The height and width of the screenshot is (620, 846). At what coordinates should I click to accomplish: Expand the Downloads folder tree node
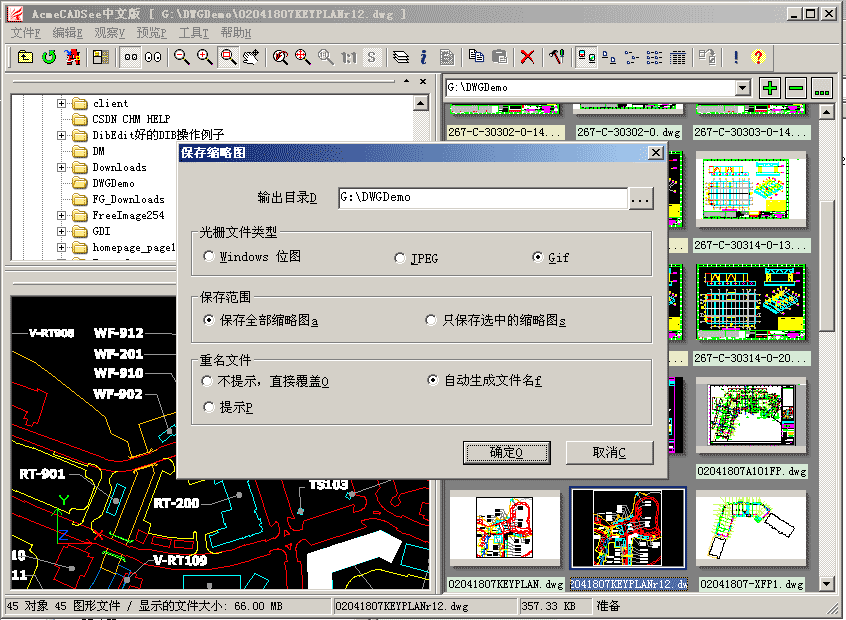62,167
